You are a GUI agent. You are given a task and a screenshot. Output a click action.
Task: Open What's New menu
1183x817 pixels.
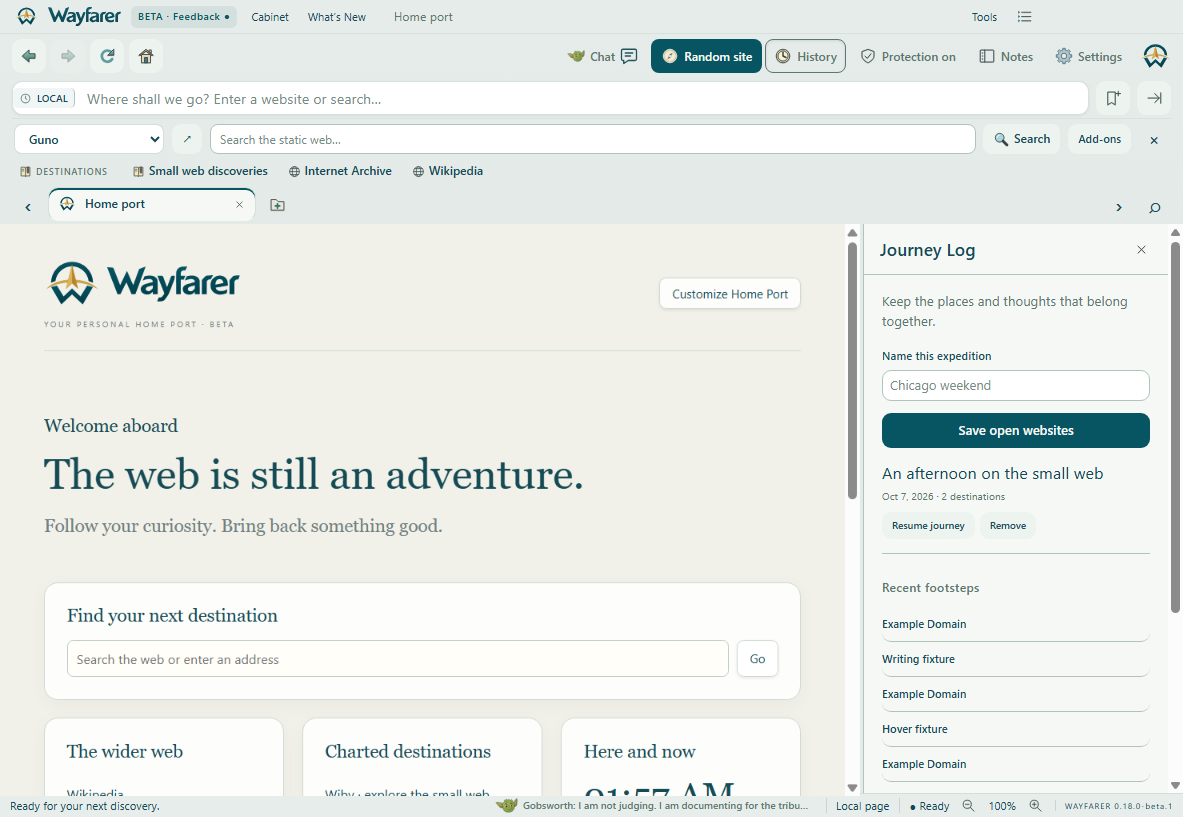[336, 17]
